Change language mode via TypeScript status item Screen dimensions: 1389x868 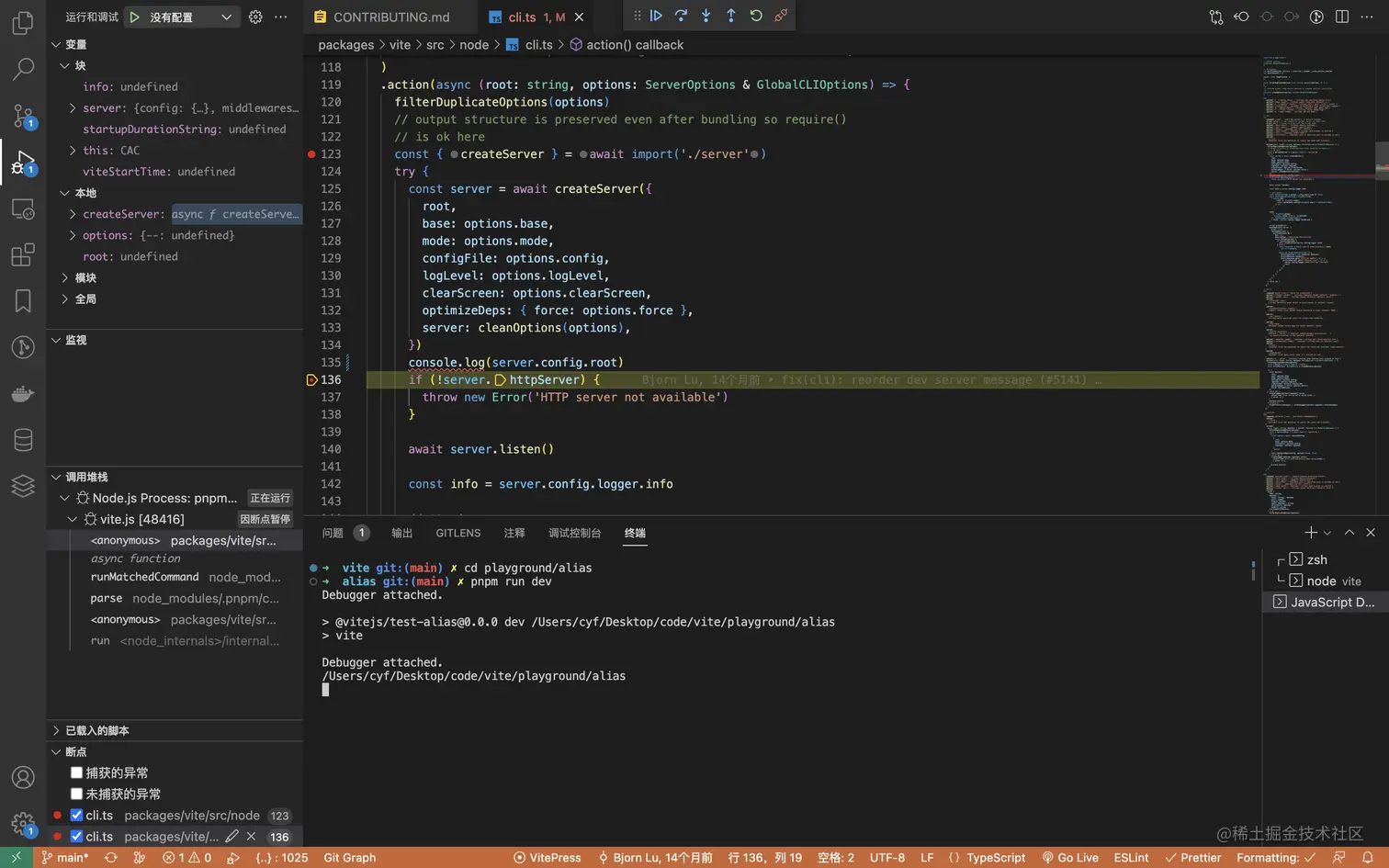pos(996,857)
